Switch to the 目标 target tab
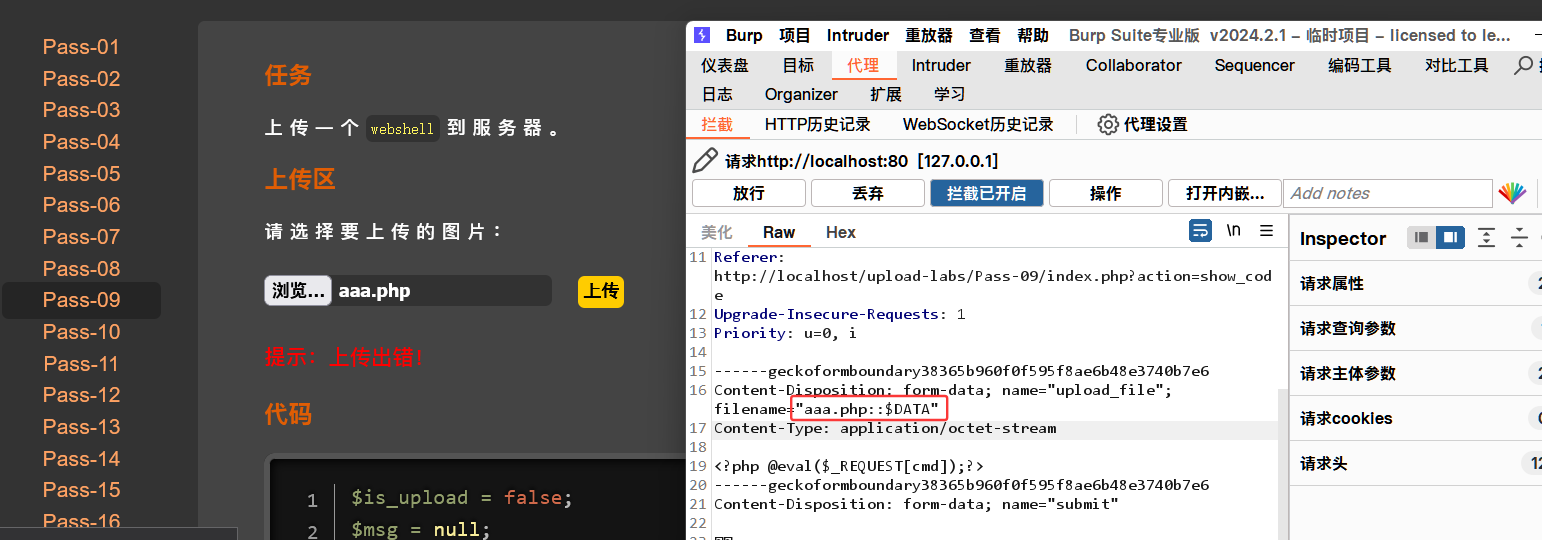 tap(798, 65)
